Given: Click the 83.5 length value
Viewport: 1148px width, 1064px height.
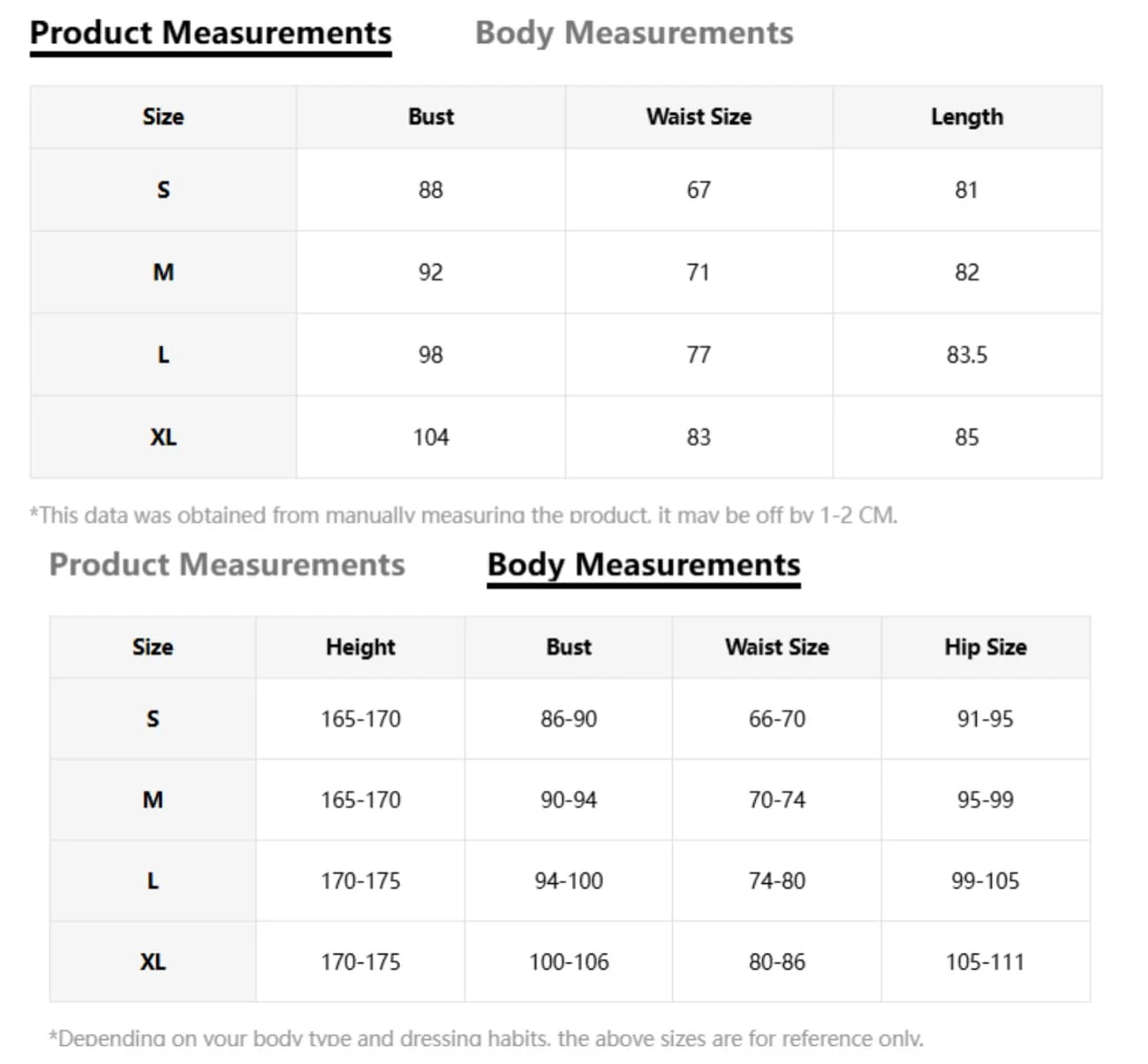Looking at the screenshot, I should 967,355.
